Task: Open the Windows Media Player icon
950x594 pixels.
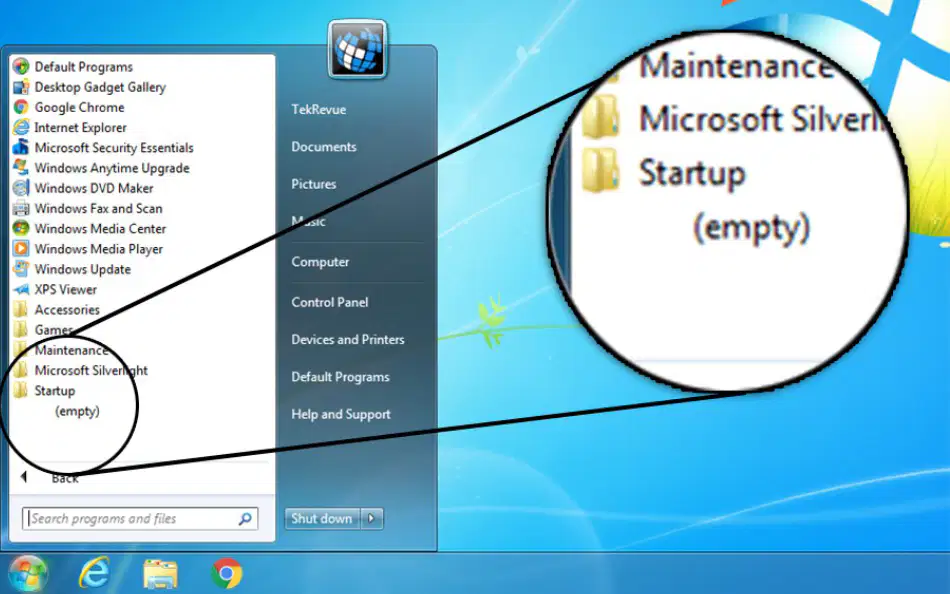Action: pyautogui.click(x=21, y=249)
